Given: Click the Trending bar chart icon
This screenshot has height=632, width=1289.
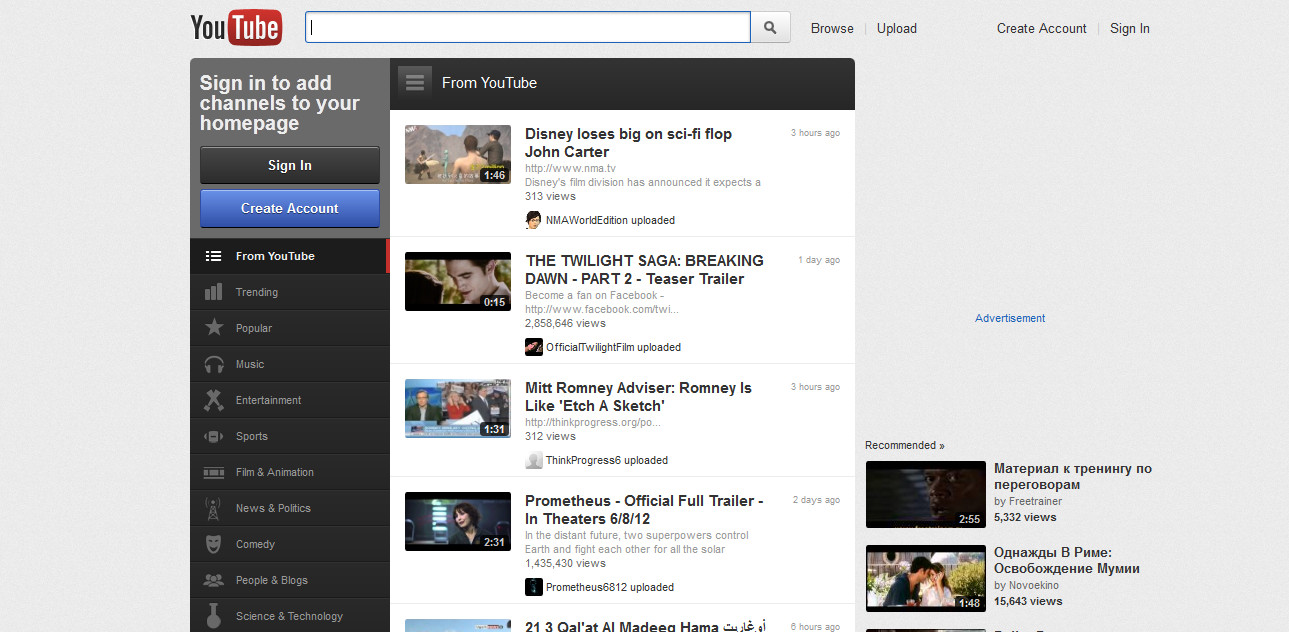Looking at the screenshot, I should tap(213, 292).
